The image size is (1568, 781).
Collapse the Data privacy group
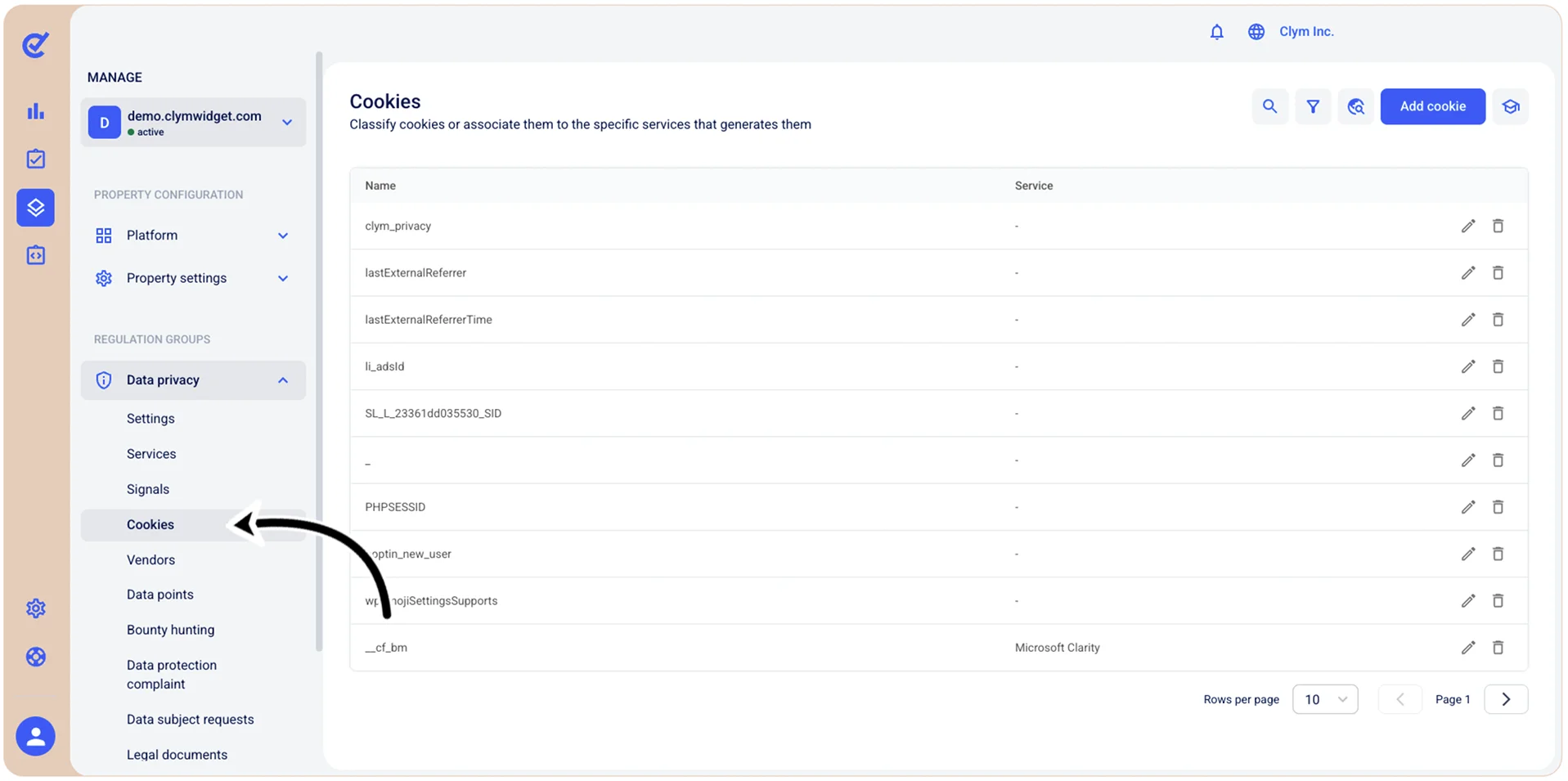(x=193, y=380)
